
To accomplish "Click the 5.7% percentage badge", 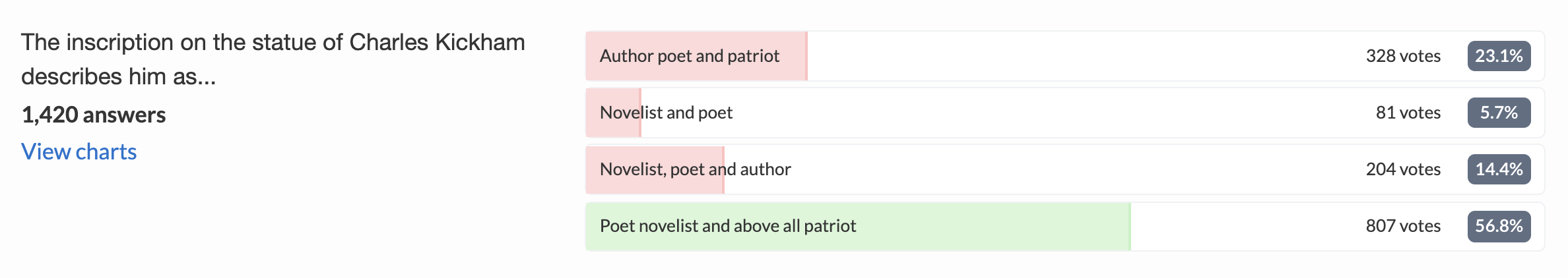I will click(1499, 113).
